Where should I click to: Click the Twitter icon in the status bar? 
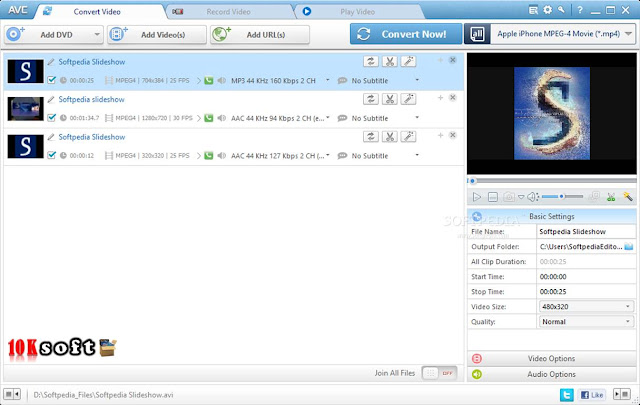[567, 395]
